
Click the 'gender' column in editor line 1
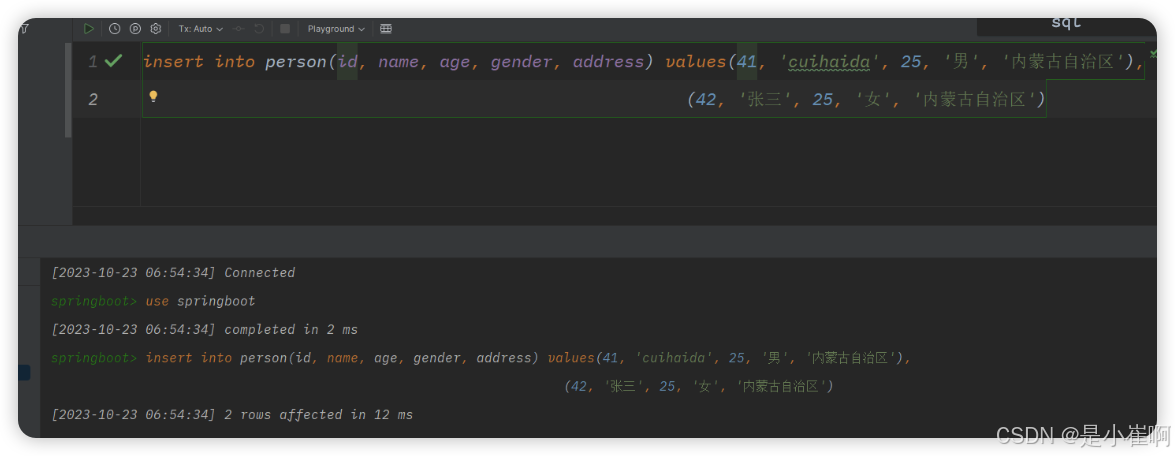tap(522, 61)
